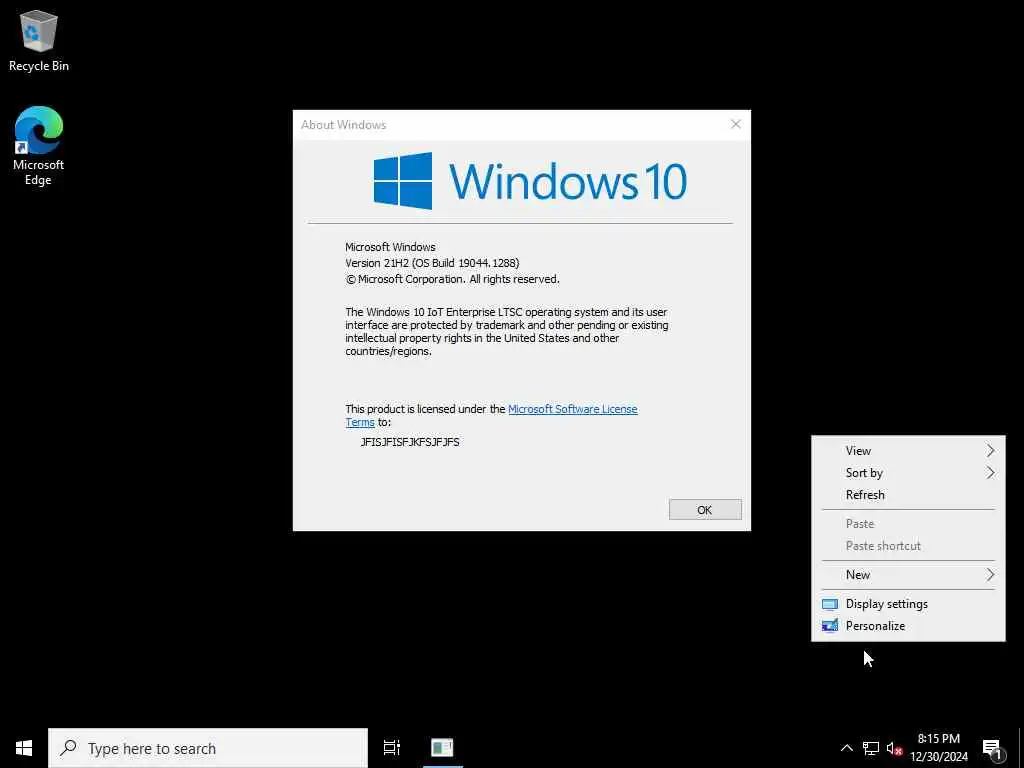This screenshot has width=1024, height=768.
Task: Open the clock showing 8:15 PM
Action: [x=939, y=748]
